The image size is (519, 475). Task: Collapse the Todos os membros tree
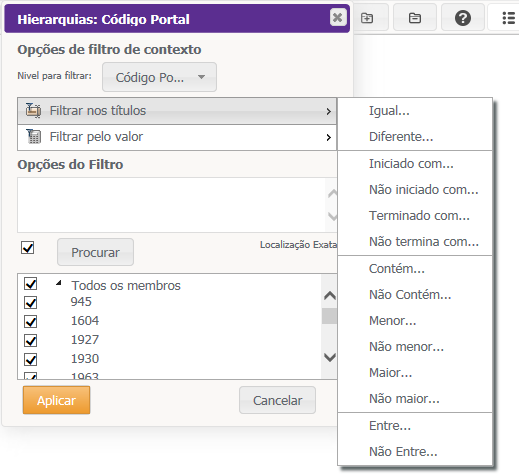[x=59, y=283]
